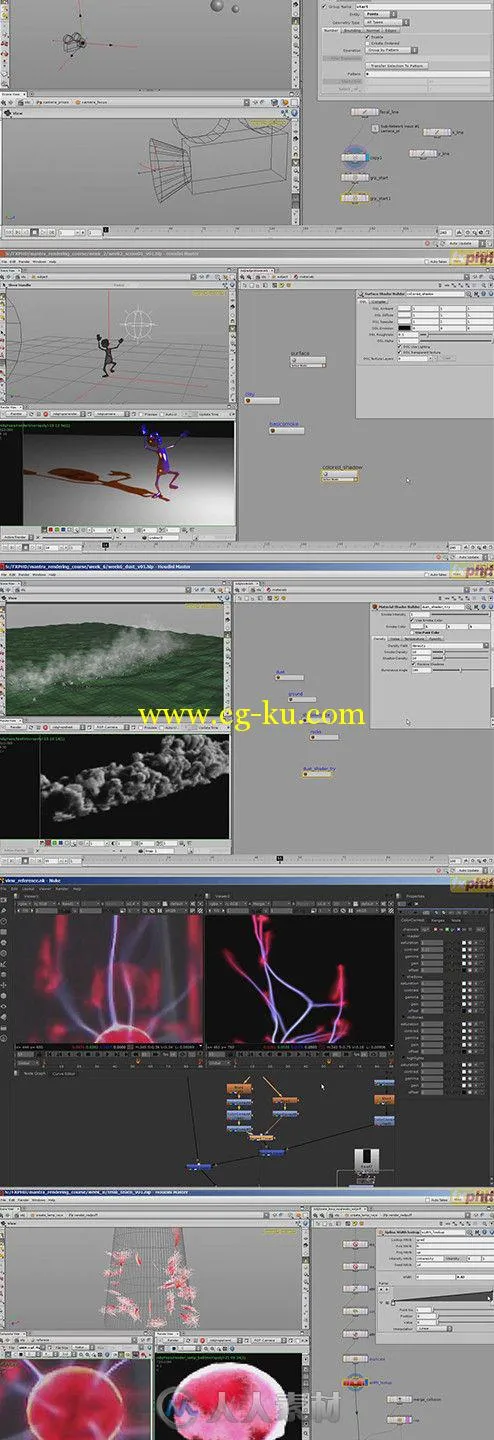
Task: Toggle the Create Ordered checkbox
Action: coord(368,43)
